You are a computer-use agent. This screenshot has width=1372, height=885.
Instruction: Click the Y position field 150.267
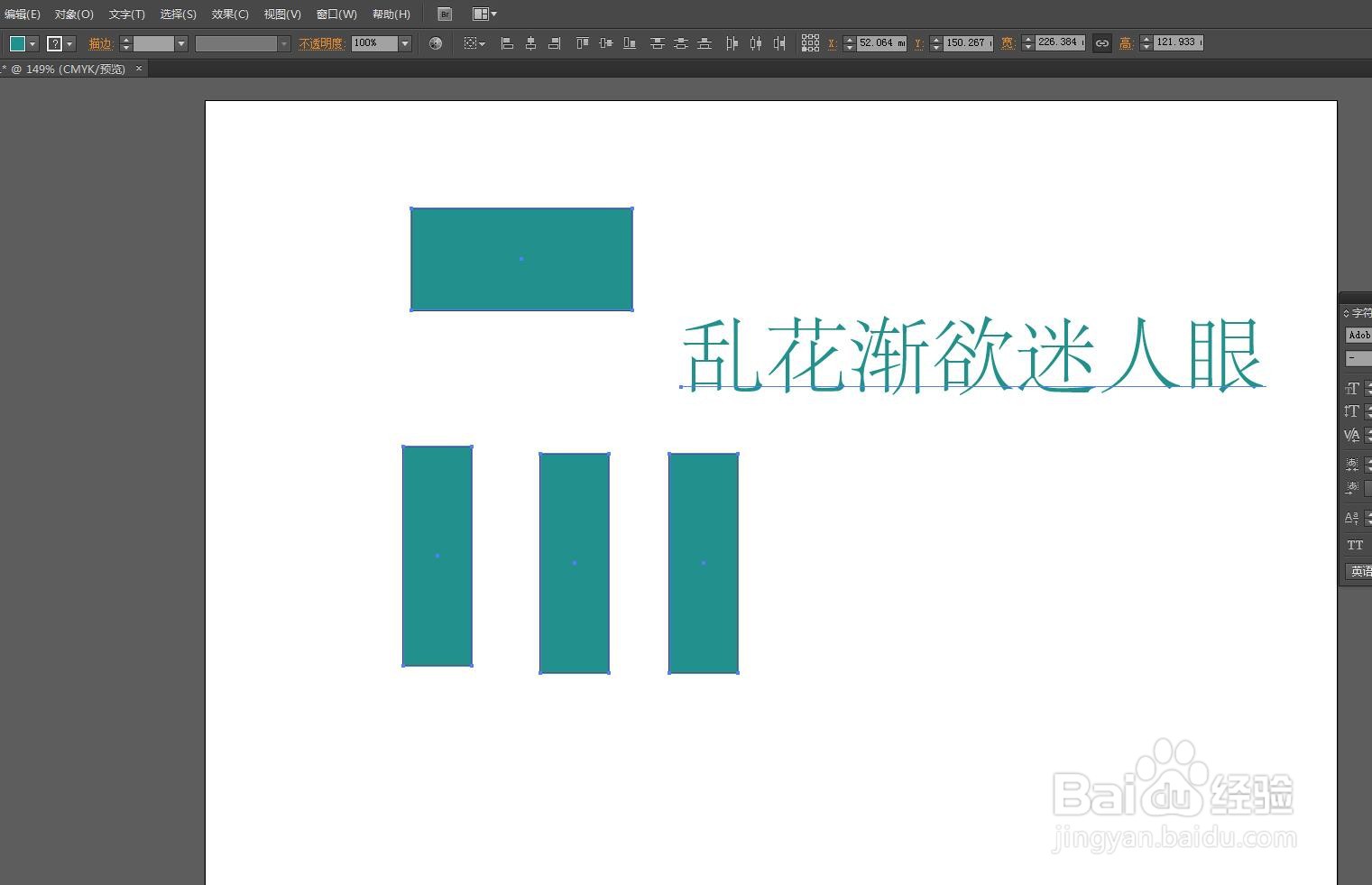tap(968, 42)
